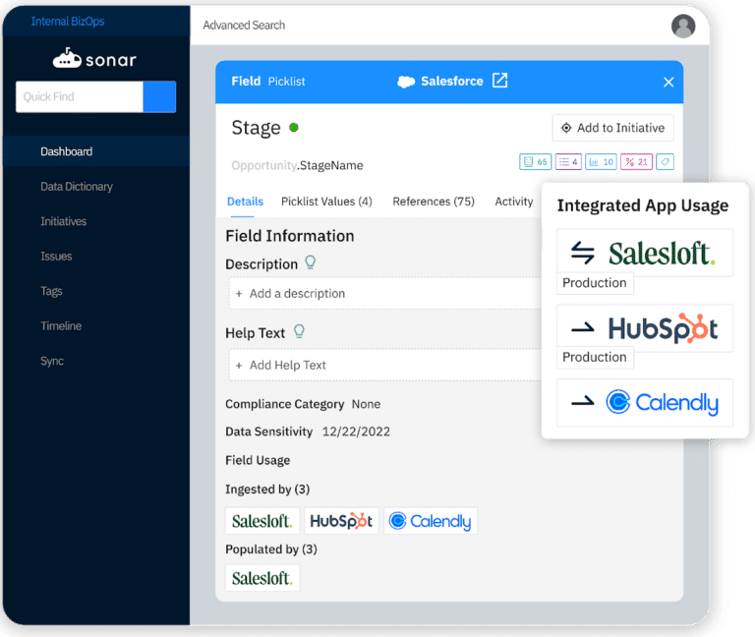This screenshot has width=755, height=637.
Task: Click the Ingested by (3) label
Action: [267, 489]
